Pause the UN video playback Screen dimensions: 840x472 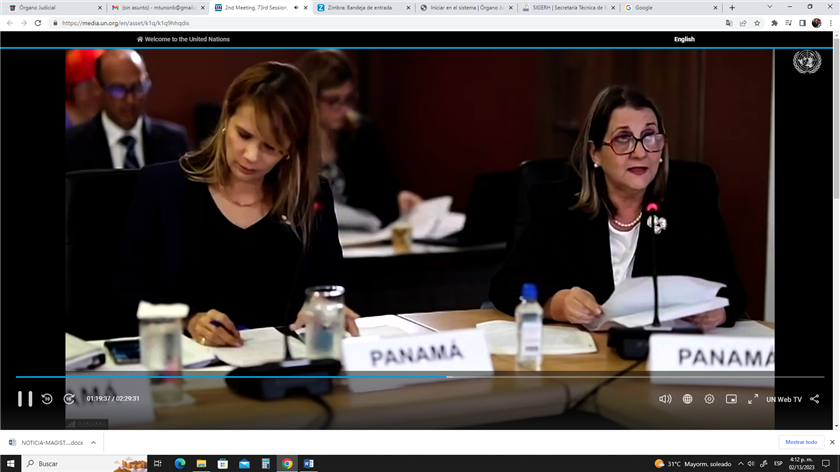tap(25, 399)
